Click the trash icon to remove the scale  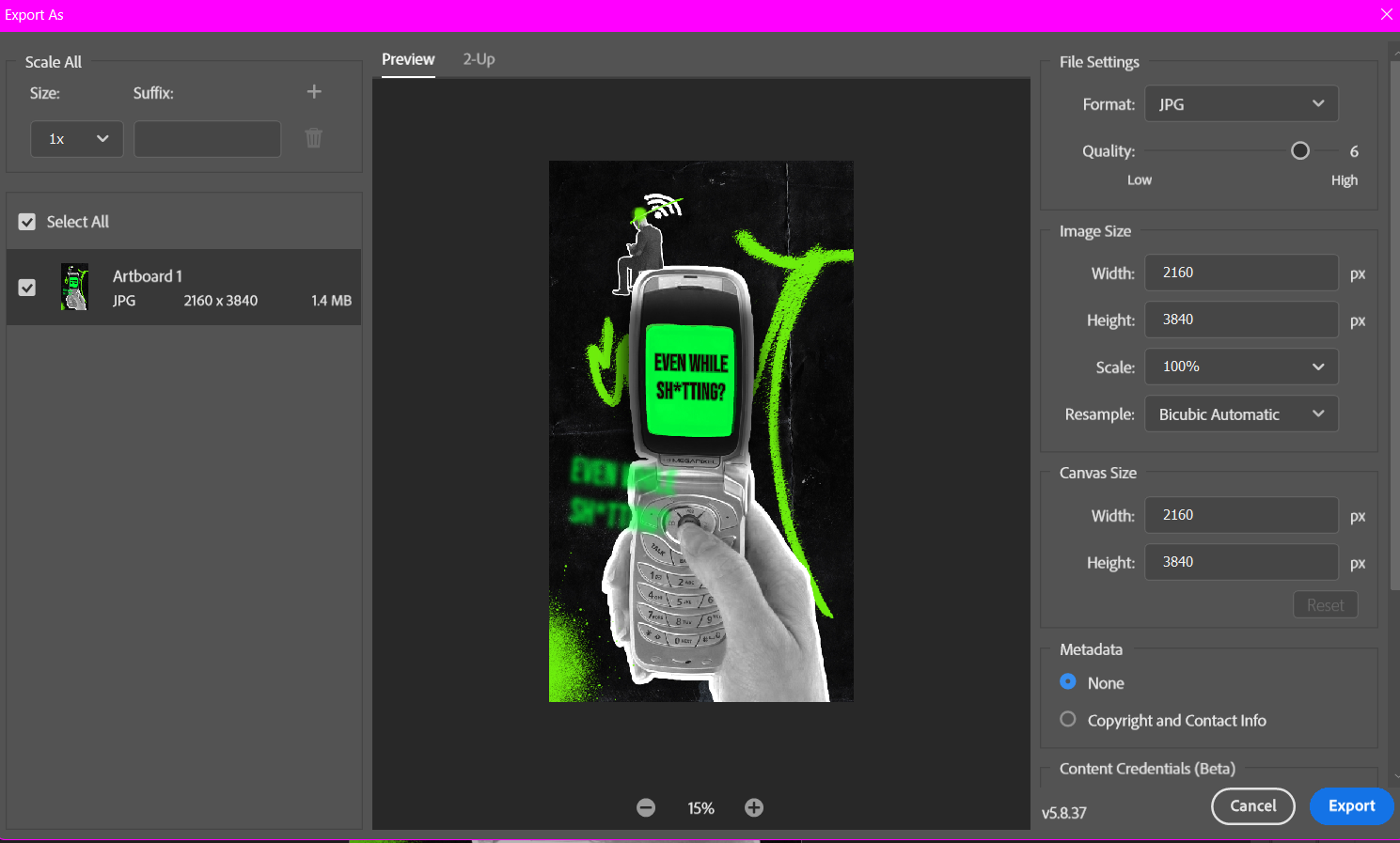click(x=313, y=138)
